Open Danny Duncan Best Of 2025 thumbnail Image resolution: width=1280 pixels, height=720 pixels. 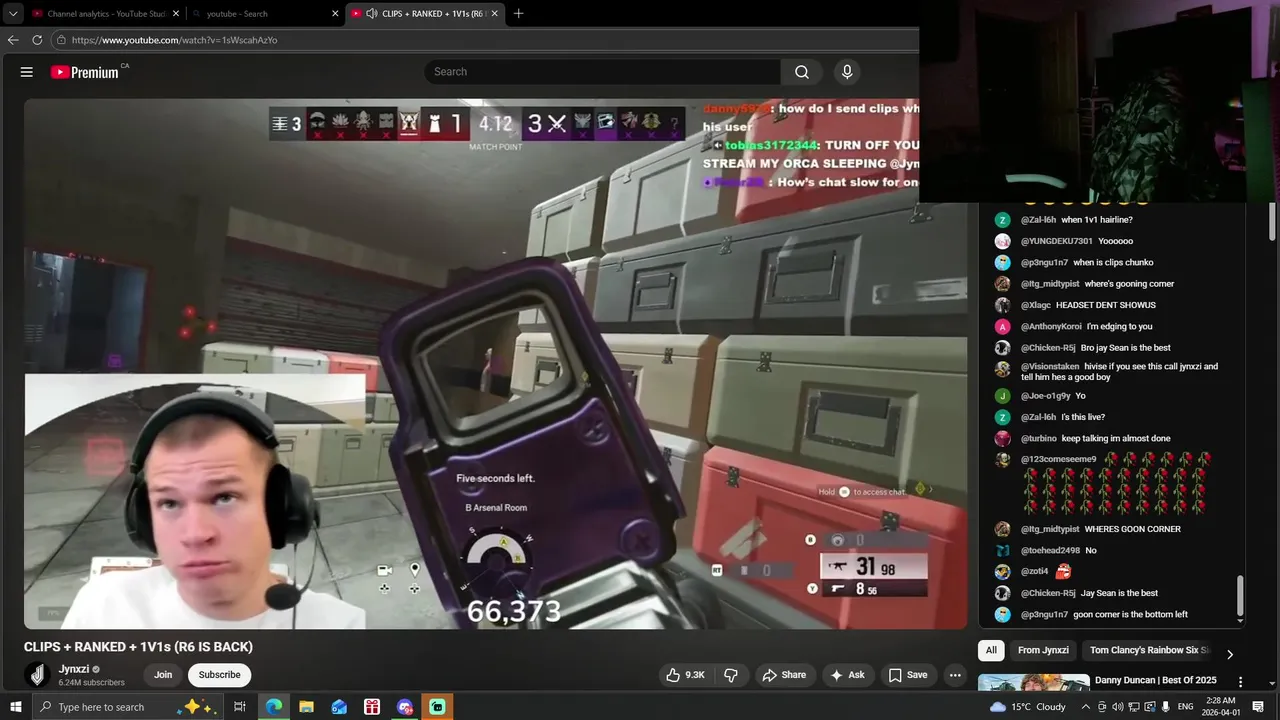[1033, 683]
